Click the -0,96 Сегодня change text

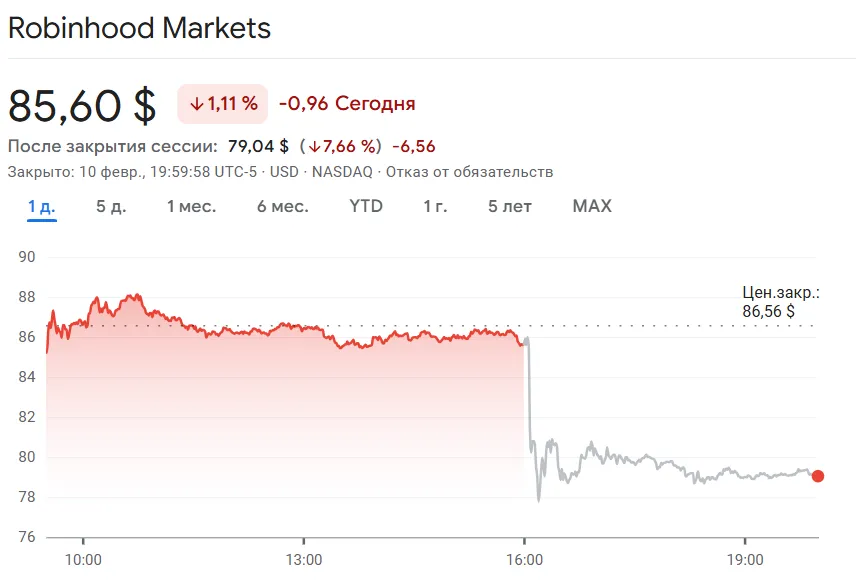click(x=347, y=104)
